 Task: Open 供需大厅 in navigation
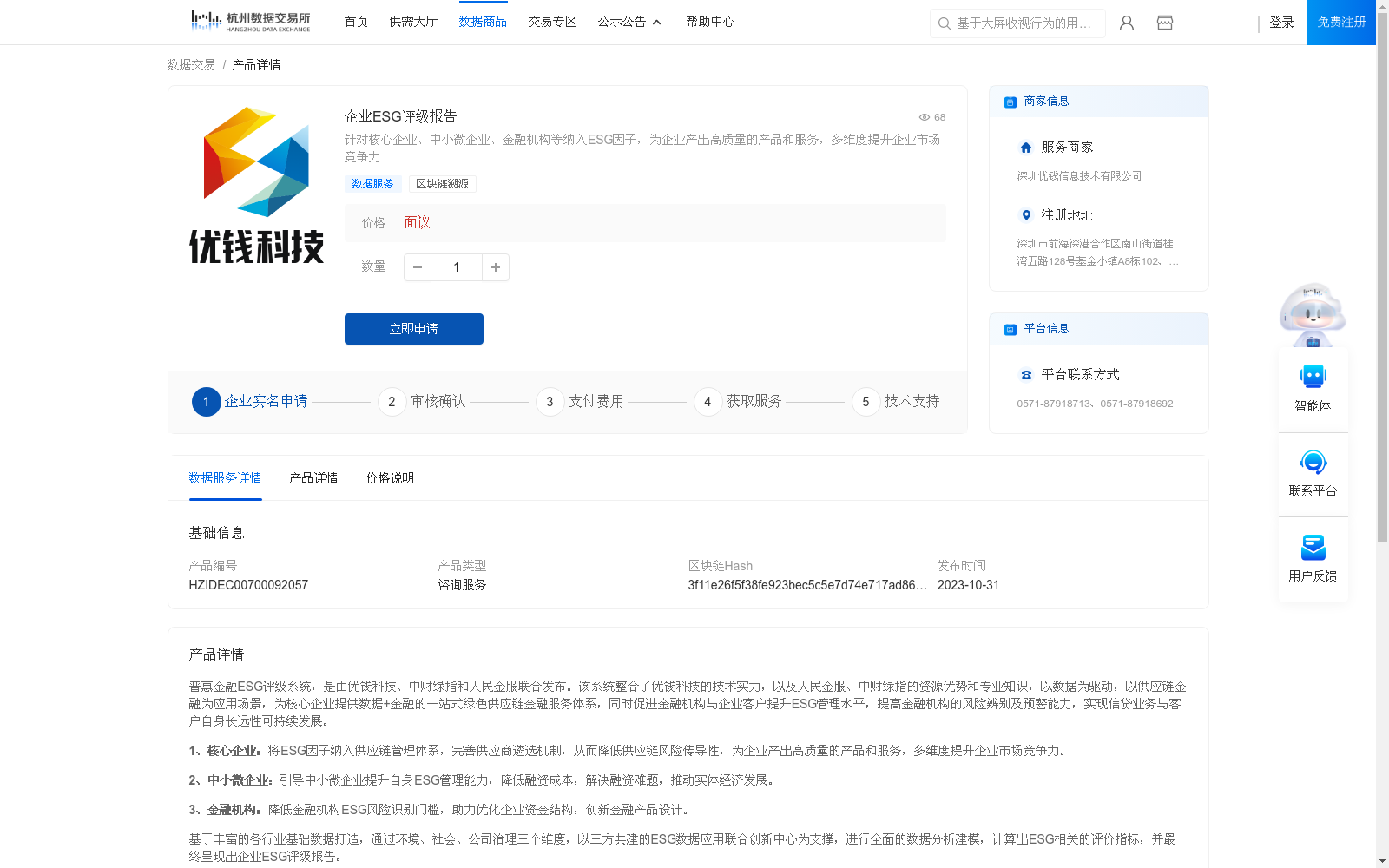pos(413,22)
